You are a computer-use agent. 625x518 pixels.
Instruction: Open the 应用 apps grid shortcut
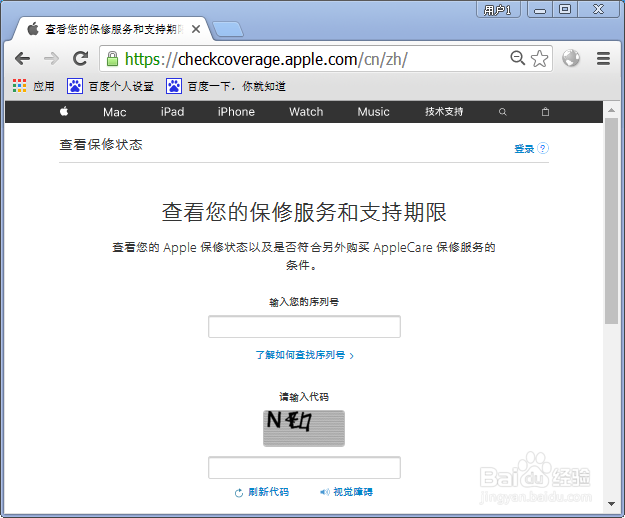(33, 86)
